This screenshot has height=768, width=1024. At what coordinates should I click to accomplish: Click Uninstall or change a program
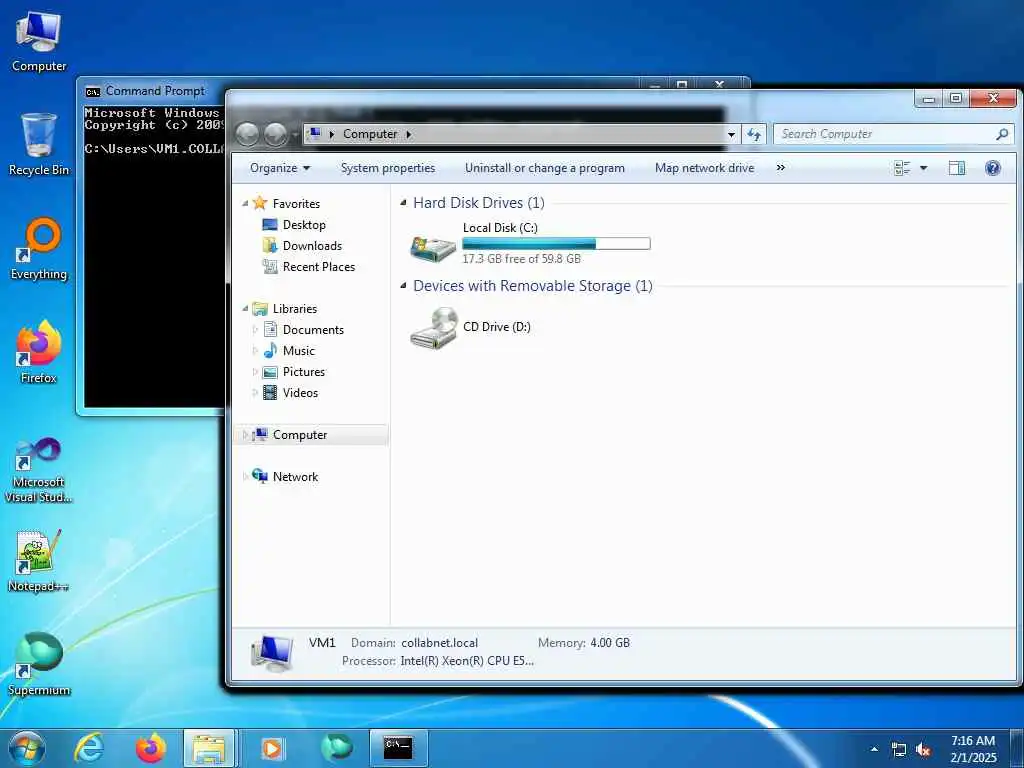pyautogui.click(x=545, y=168)
